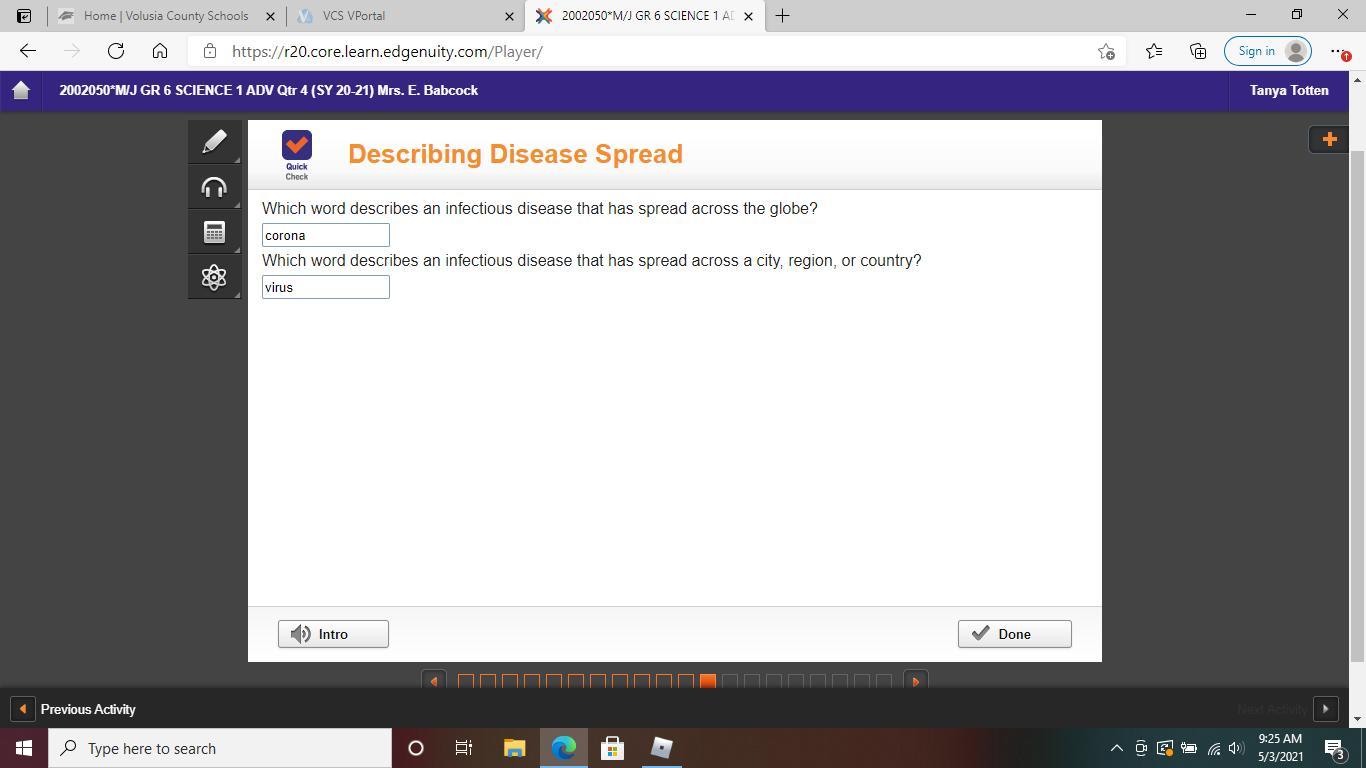Screen dimensions: 1366x768
Task: Add this page to favorites
Action: (x=1106, y=51)
